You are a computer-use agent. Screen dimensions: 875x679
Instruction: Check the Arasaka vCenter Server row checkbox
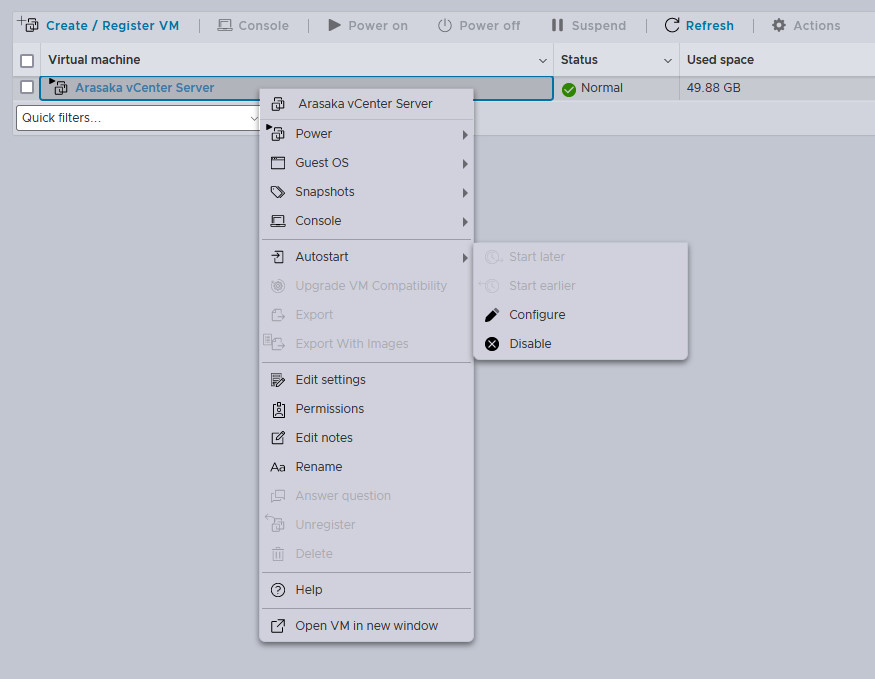coord(27,88)
